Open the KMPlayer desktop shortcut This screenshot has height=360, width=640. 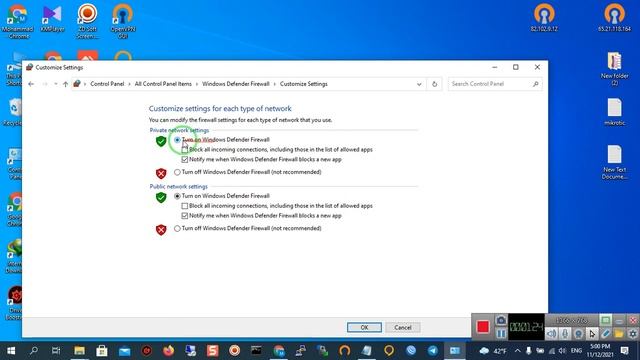click(53, 19)
